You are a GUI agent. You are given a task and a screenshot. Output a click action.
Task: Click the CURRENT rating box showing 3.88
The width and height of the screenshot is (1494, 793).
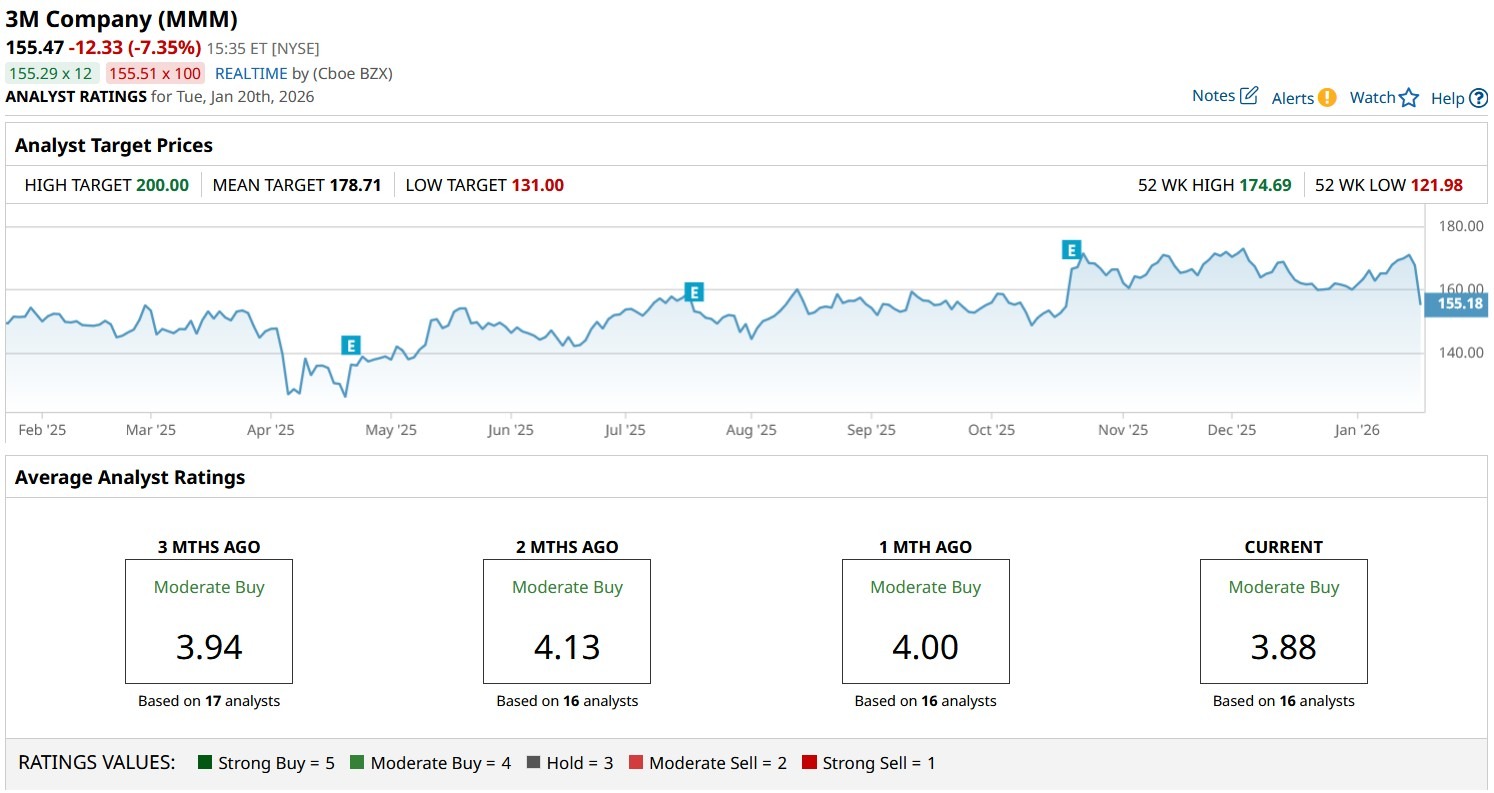click(1283, 621)
